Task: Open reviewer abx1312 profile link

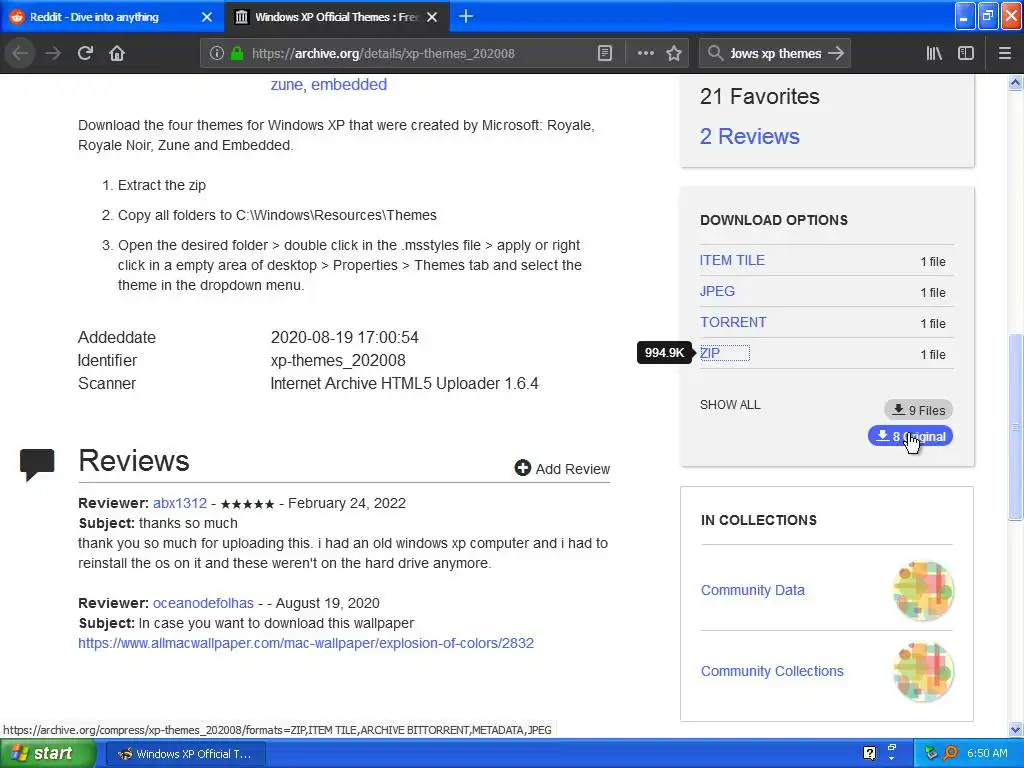Action: (180, 504)
